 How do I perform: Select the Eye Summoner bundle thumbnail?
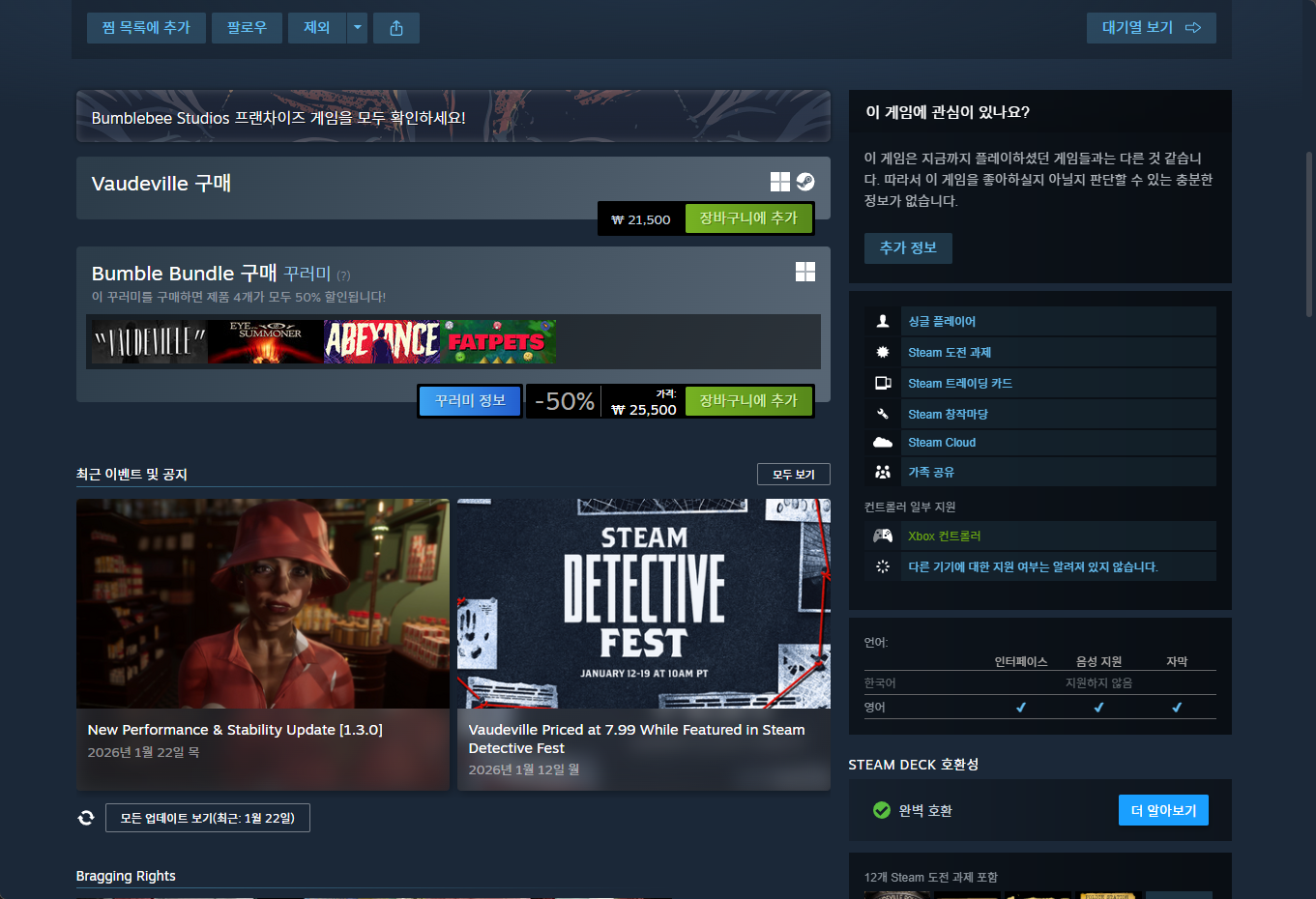(265, 341)
